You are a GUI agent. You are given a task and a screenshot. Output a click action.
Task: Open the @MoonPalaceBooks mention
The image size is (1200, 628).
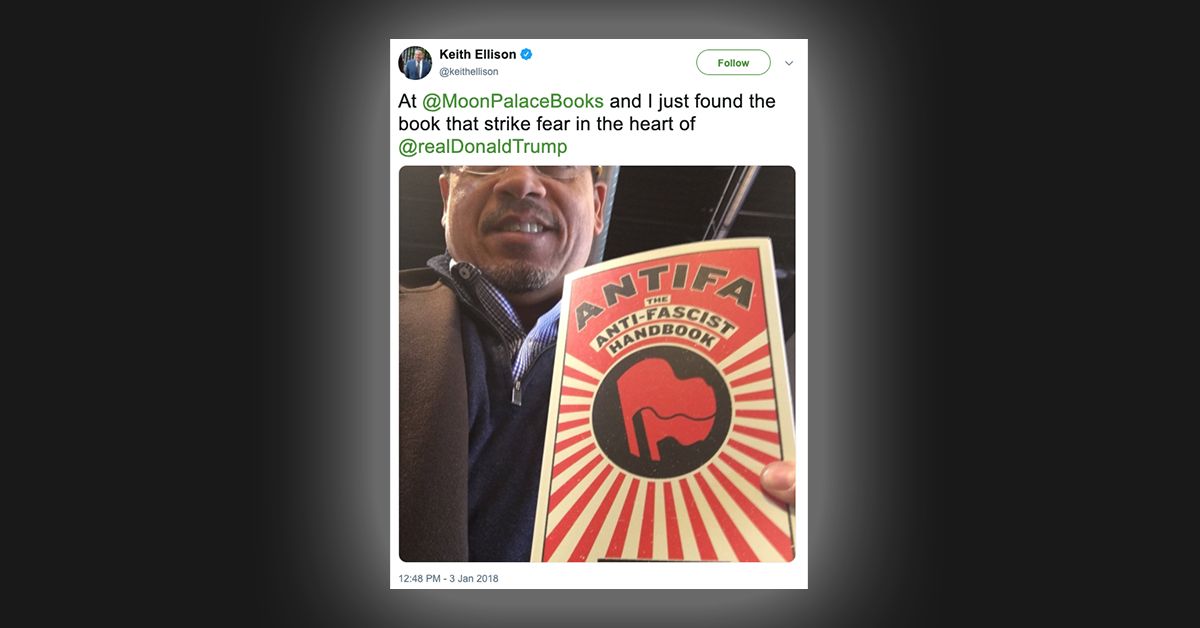coord(513,101)
